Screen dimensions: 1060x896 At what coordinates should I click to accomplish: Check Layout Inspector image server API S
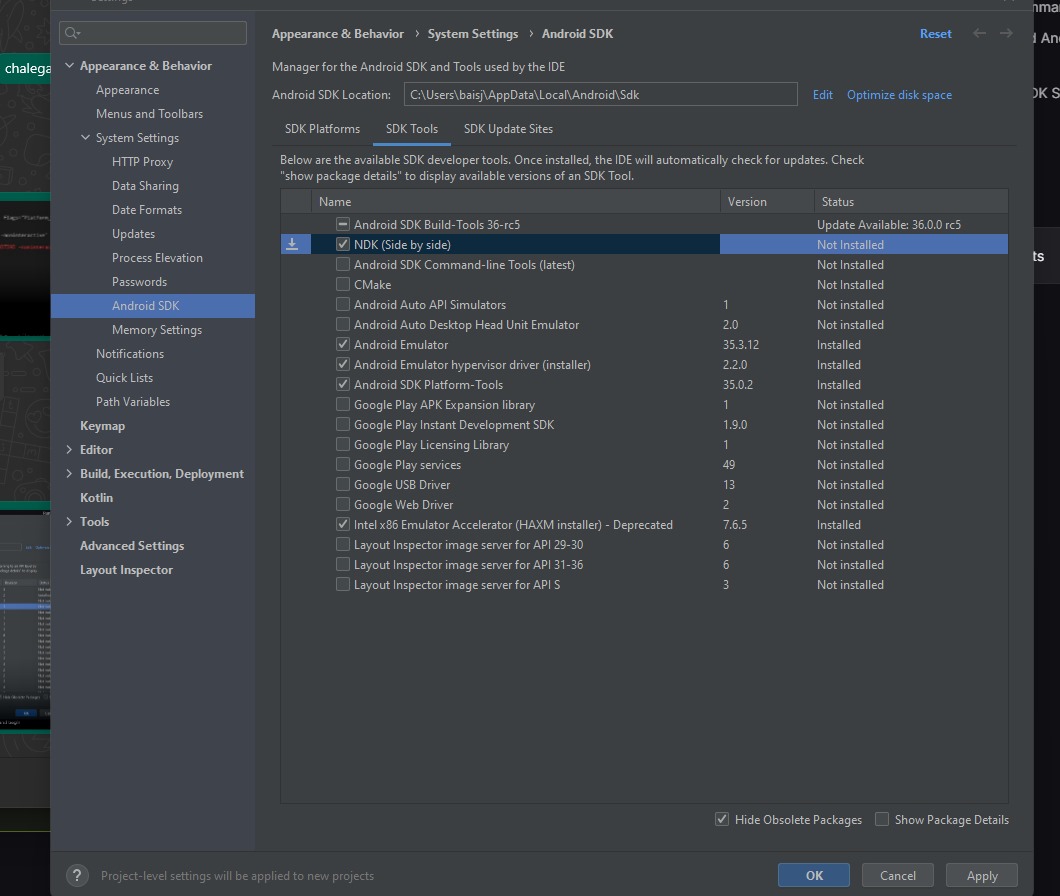click(x=343, y=585)
